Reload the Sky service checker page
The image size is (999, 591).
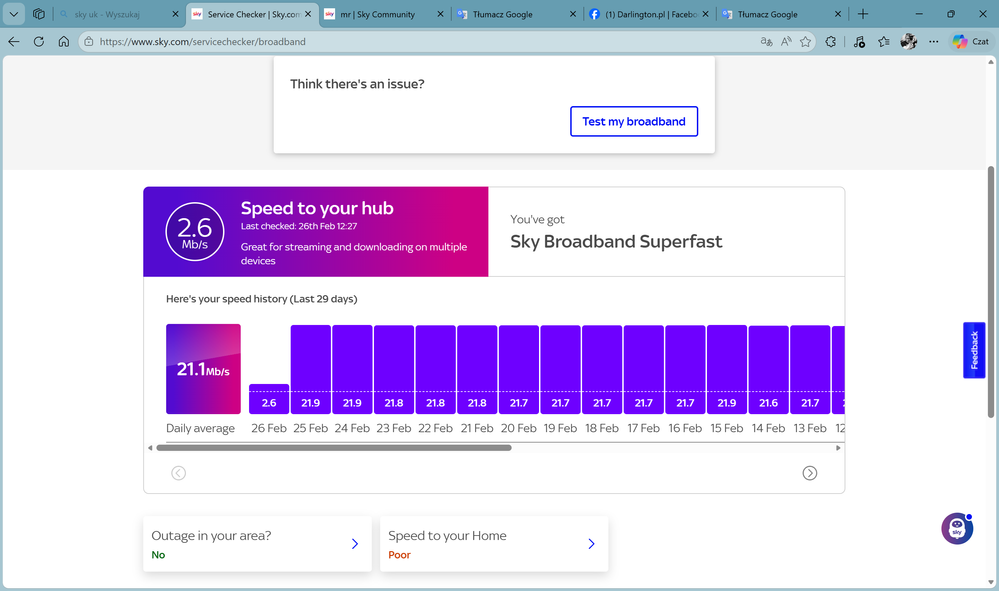(x=39, y=41)
